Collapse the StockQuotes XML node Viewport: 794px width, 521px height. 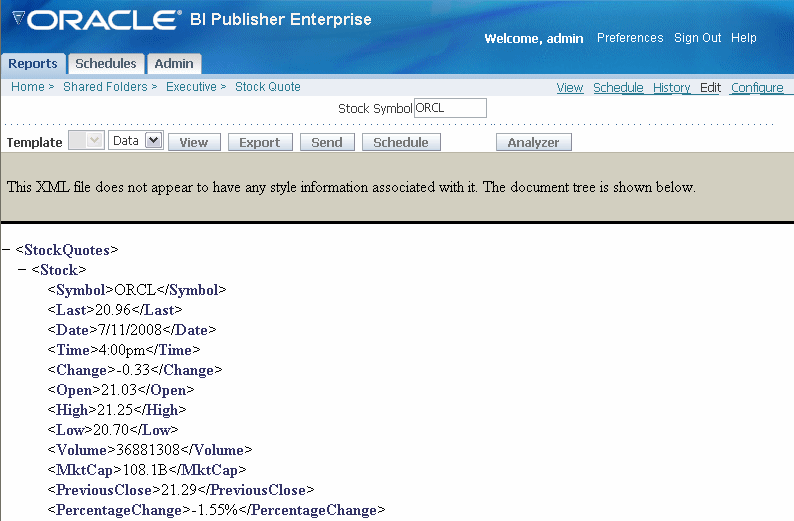[x=7, y=250]
